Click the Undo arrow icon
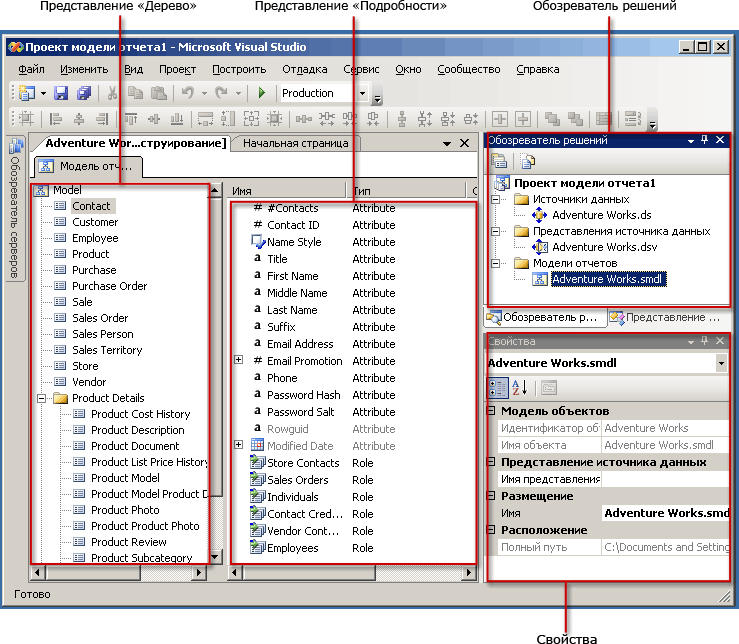 point(187,93)
